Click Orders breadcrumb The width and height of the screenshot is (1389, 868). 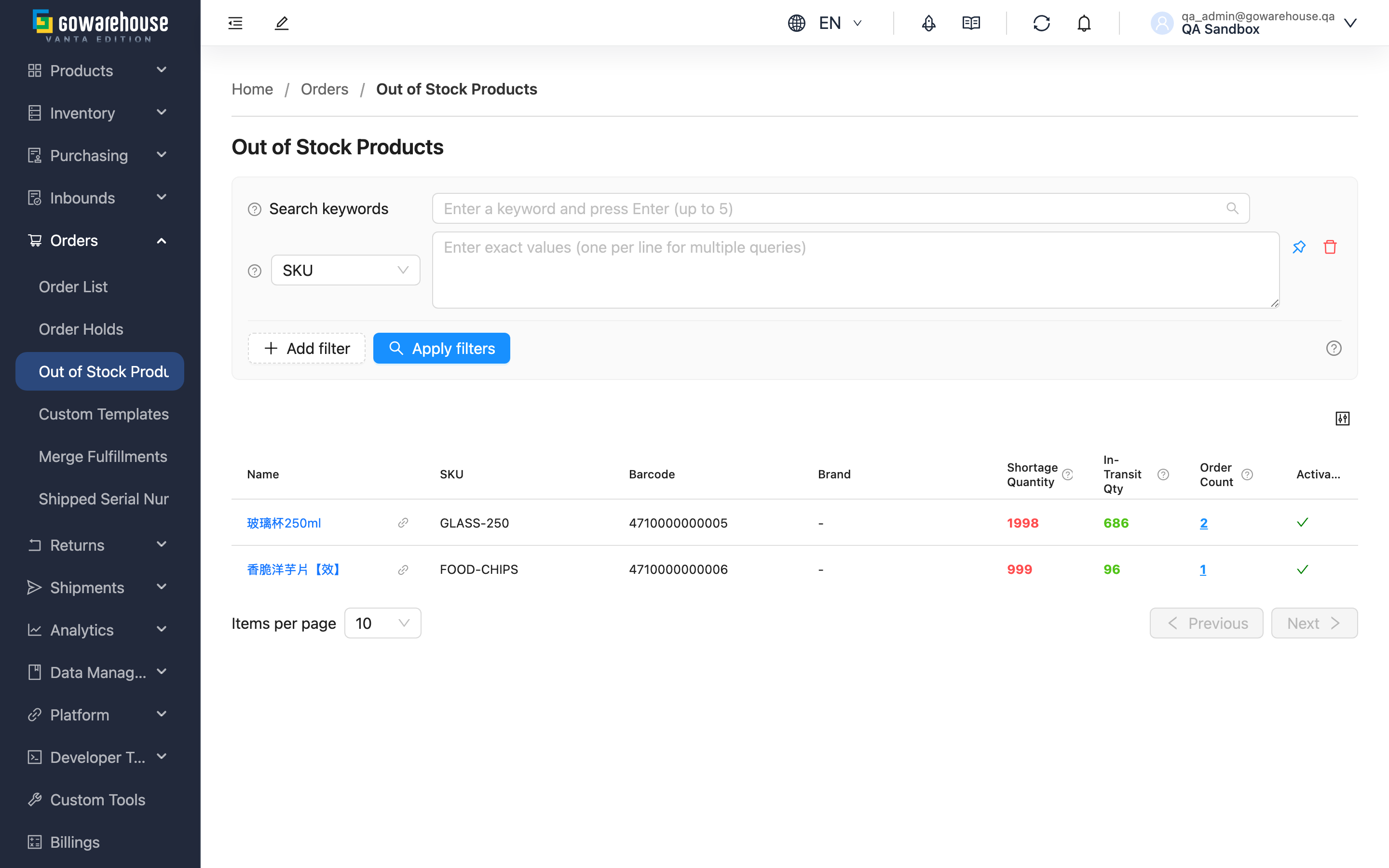click(324, 89)
